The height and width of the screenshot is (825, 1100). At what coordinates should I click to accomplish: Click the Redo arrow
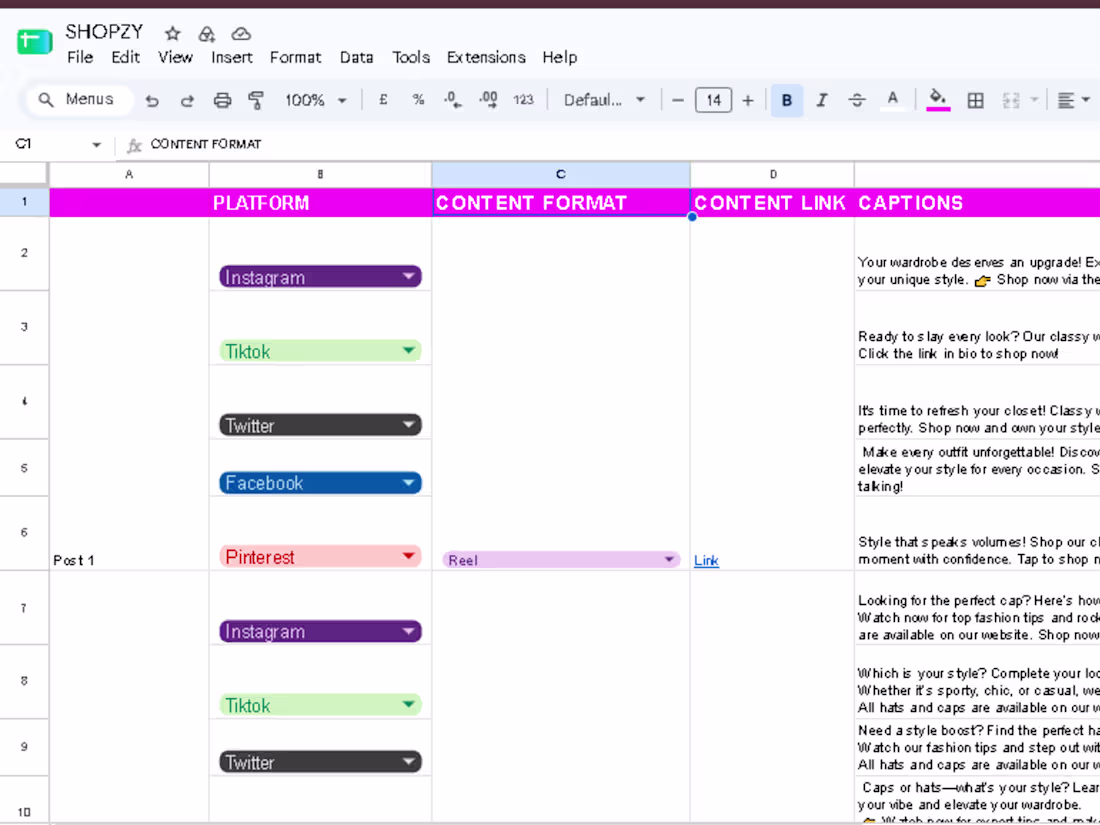(187, 100)
